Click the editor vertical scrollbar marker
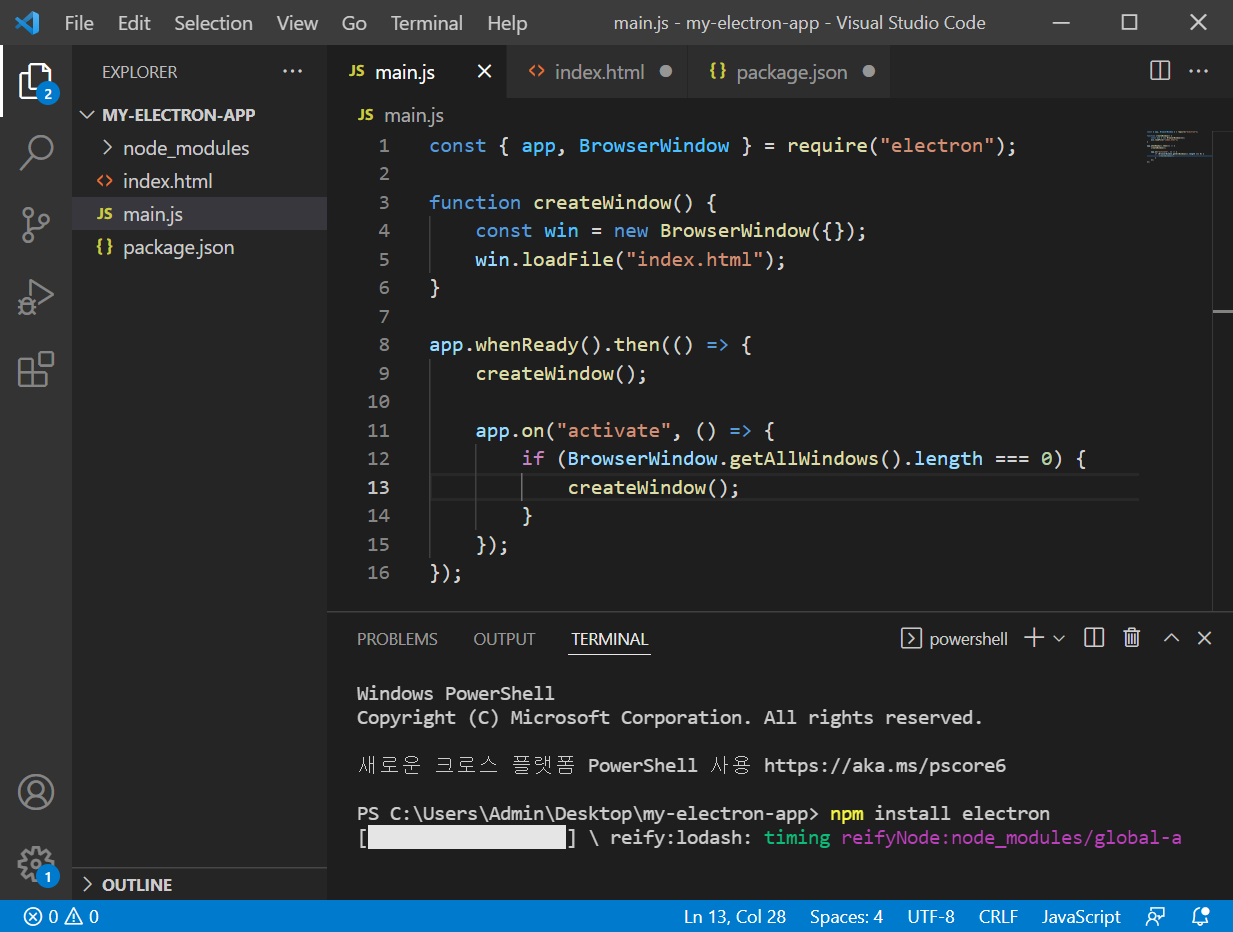 (x=1222, y=312)
